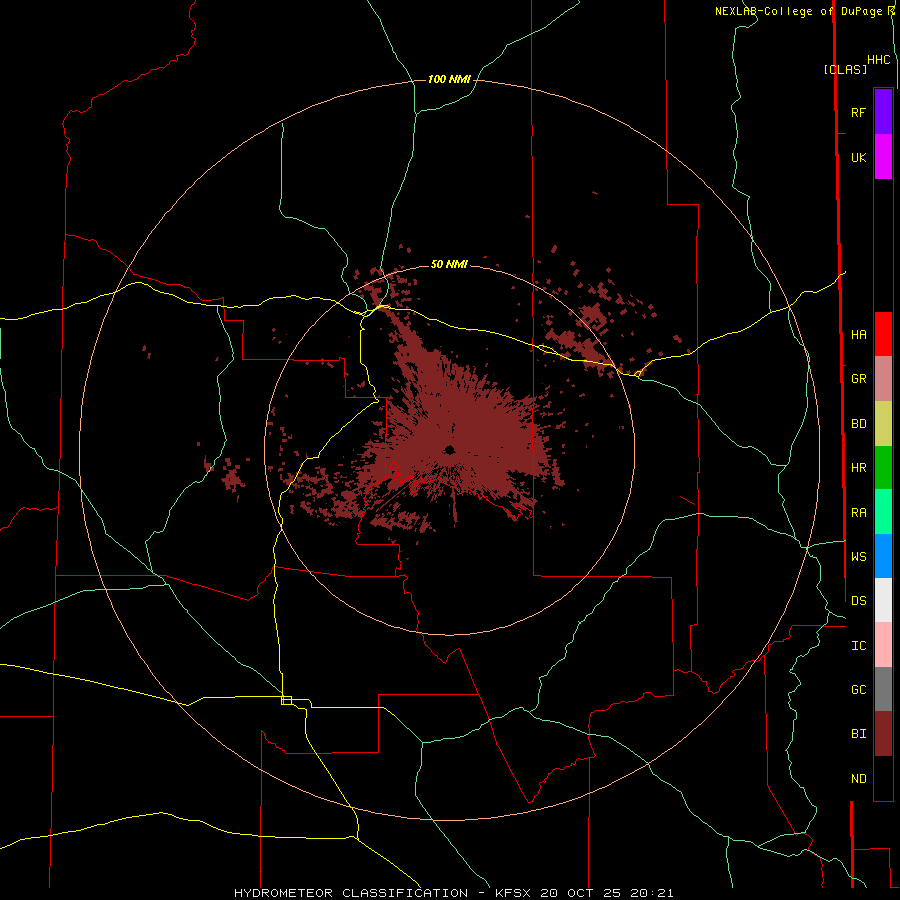Image resolution: width=900 pixels, height=900 pixels.
Task: Click the small yellow square highway marker
Action: [x=286, y=700]
